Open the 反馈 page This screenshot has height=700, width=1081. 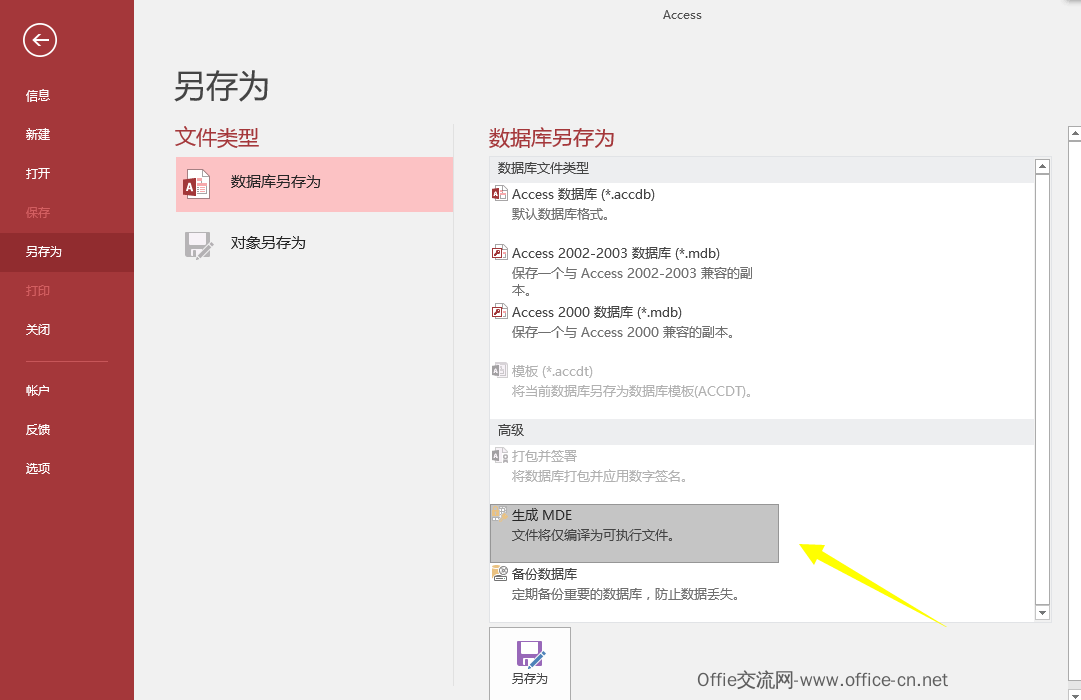click(x=67, y=430)
